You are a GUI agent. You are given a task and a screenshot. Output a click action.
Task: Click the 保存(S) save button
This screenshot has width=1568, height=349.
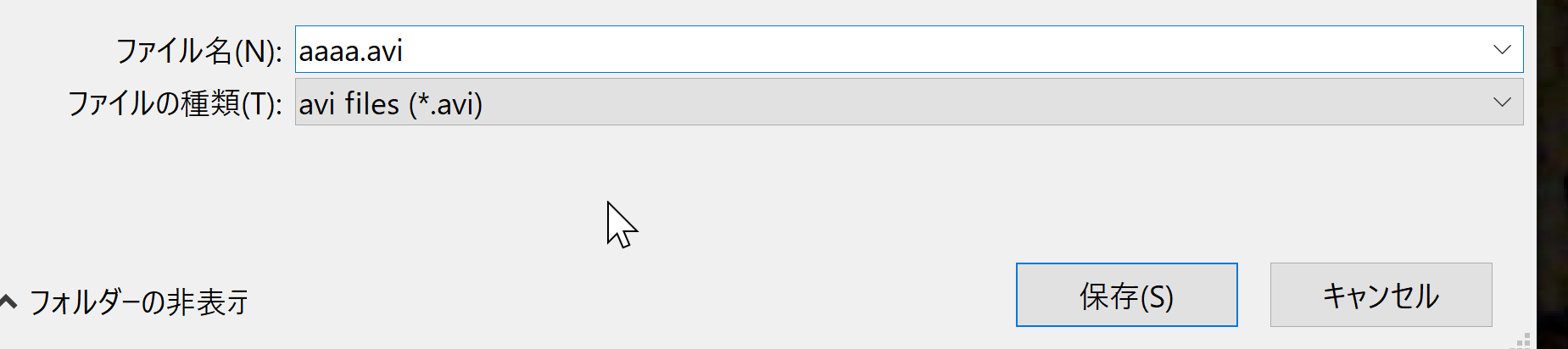1126,295
